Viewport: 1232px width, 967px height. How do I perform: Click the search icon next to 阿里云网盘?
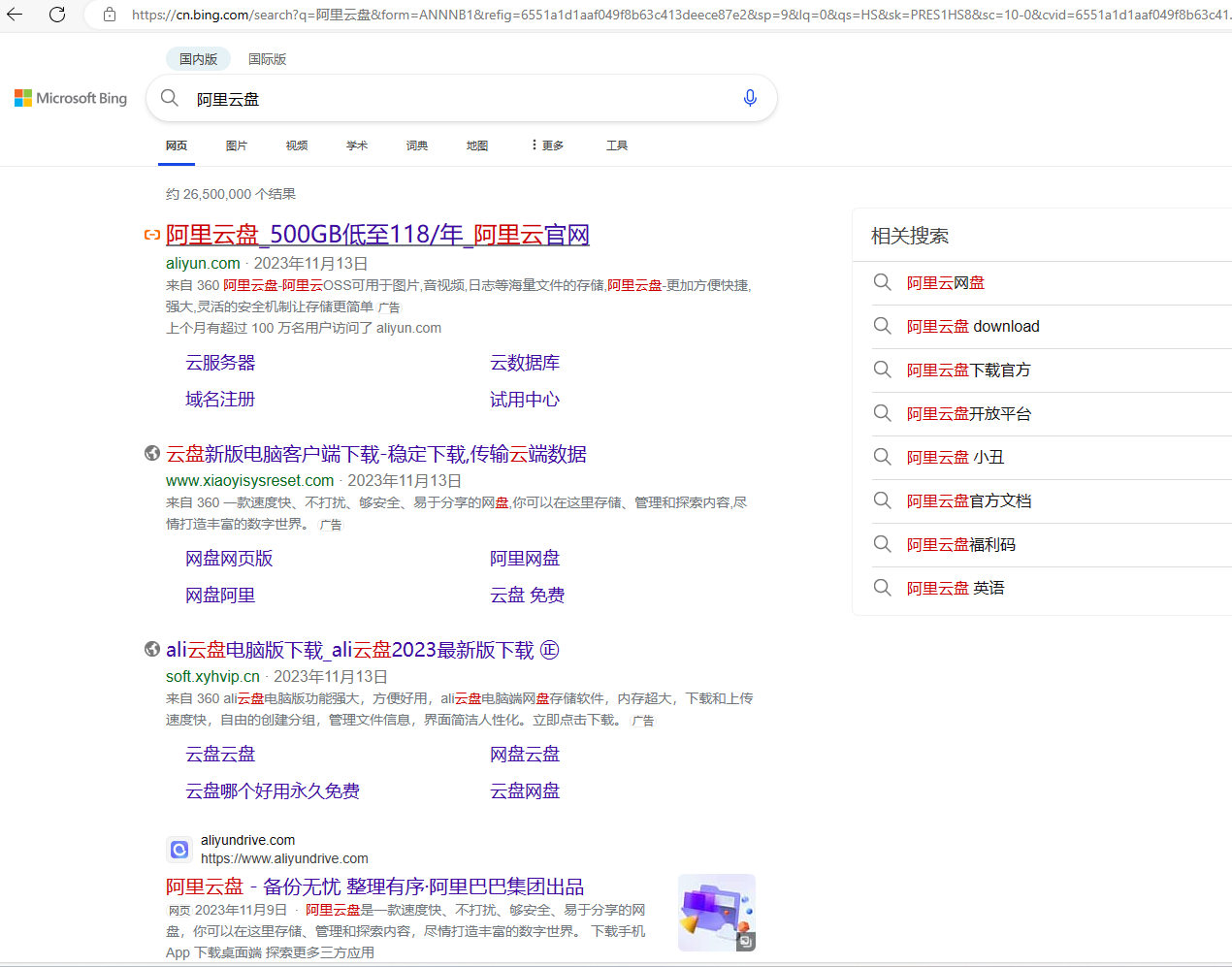pos(882,282)
